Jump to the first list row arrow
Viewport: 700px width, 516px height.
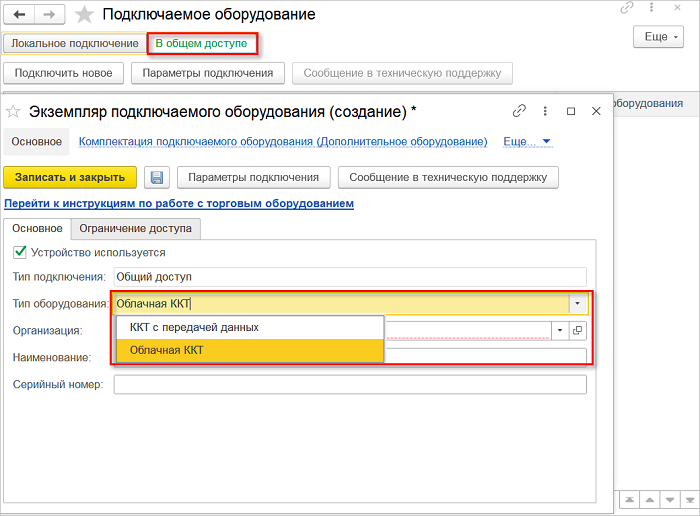(630, 498)
